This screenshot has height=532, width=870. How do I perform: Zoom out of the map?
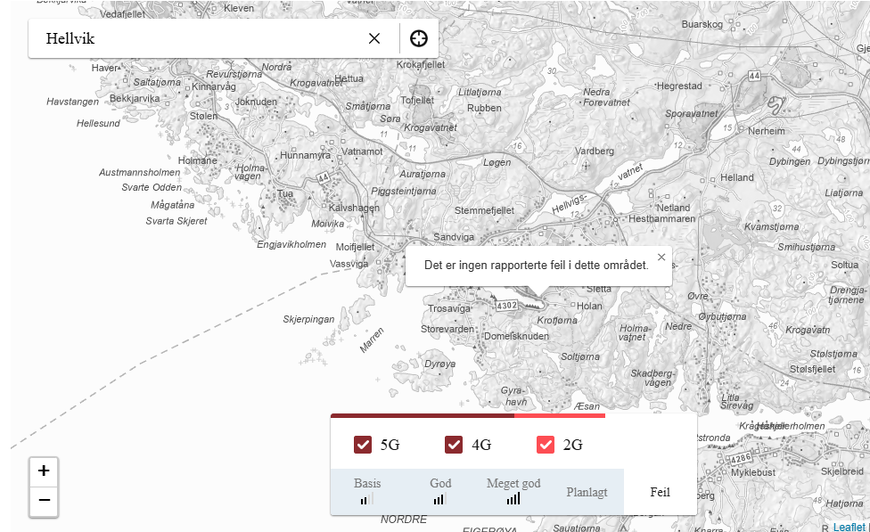pos(44,500)
